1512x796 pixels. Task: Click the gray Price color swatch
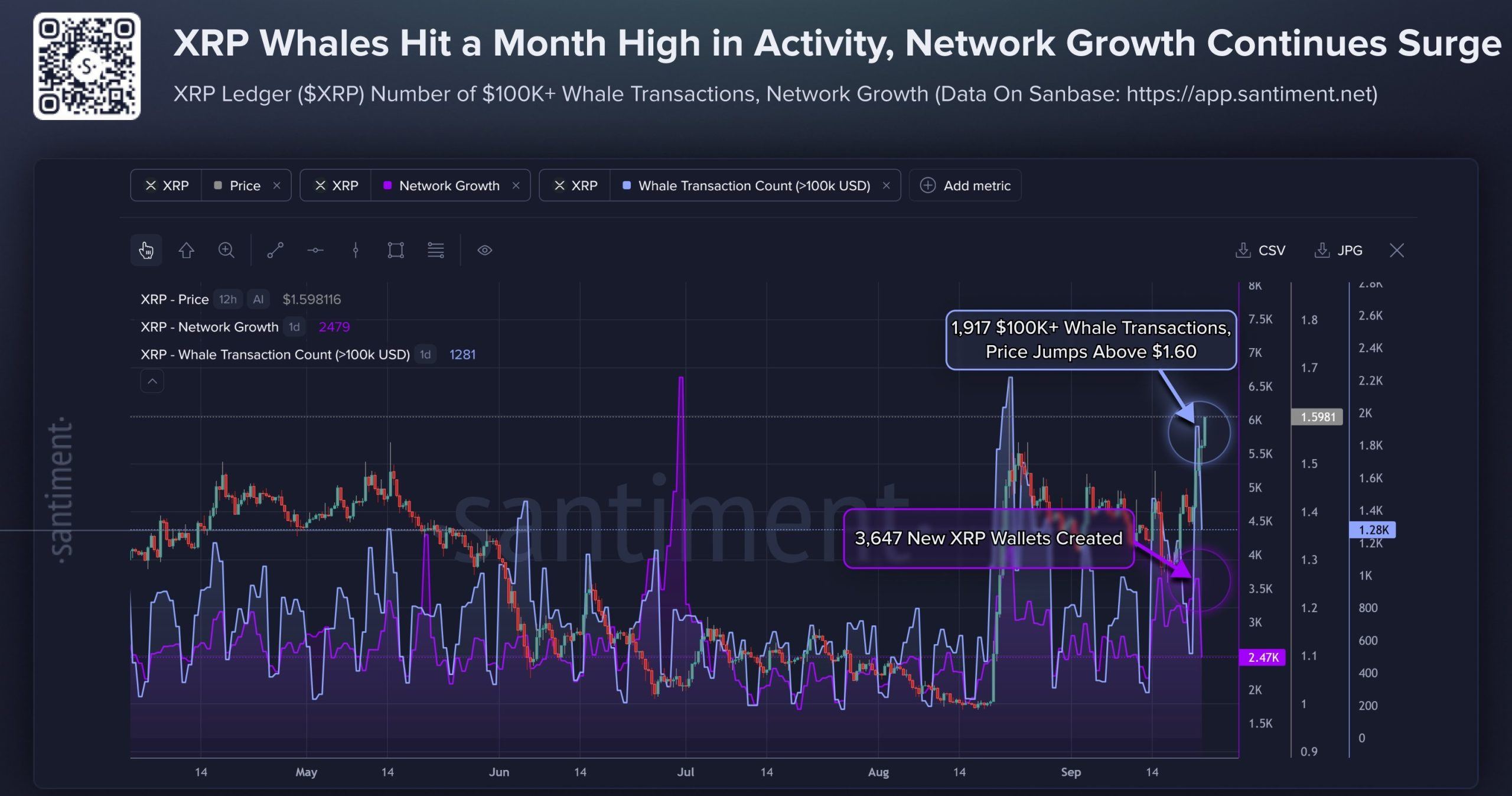tap(218, 186)
